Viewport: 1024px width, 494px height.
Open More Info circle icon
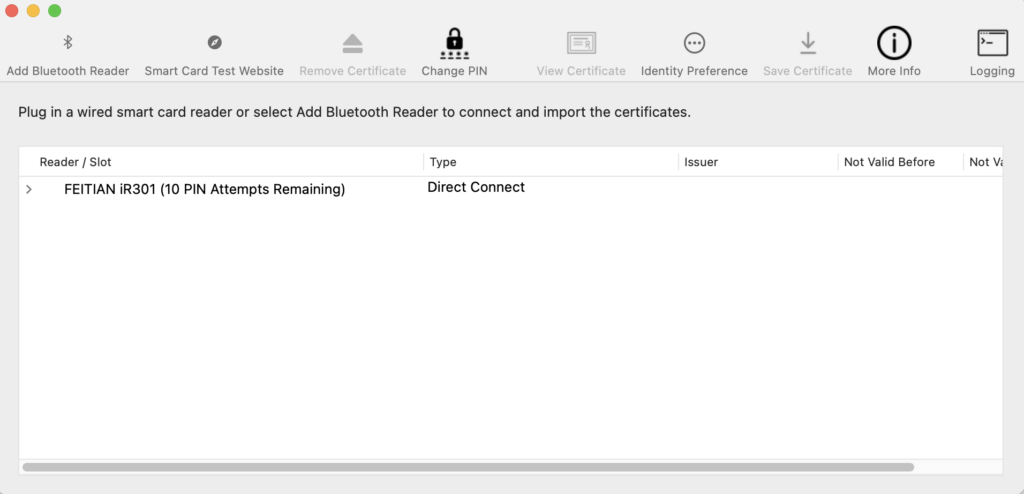pyautogui.click(x=894, y=43)
